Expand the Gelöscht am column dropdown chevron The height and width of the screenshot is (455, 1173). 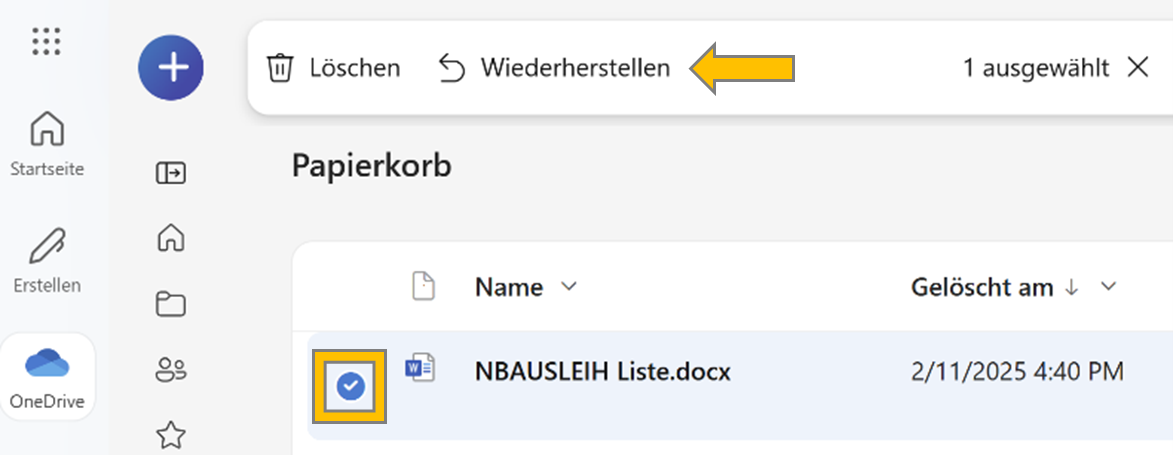tap(1109, 287)
